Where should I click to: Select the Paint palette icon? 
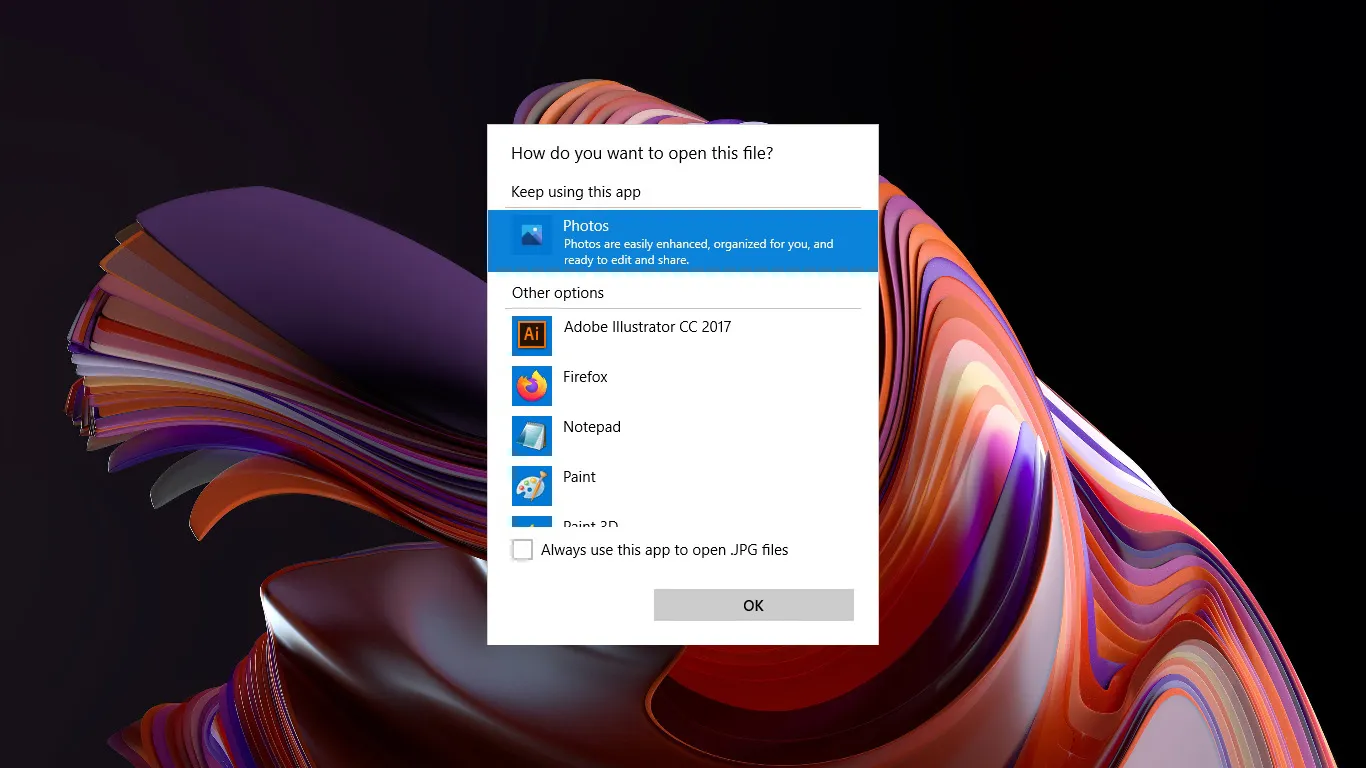click(x=531, y=485)
